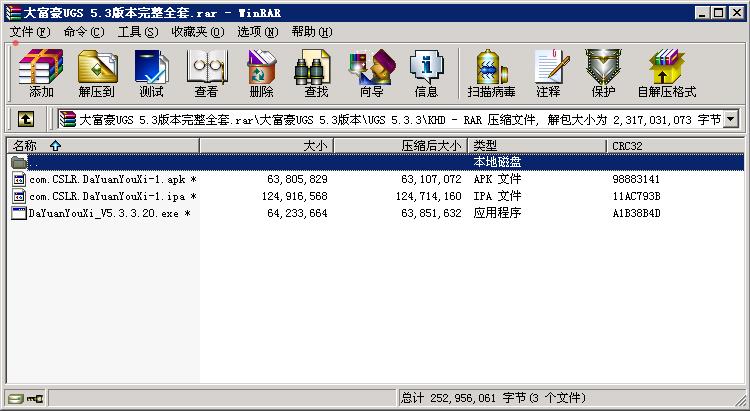This screenshot has height=411, width=750.
Task: Click CRC value 98883141
Action: 636,179
